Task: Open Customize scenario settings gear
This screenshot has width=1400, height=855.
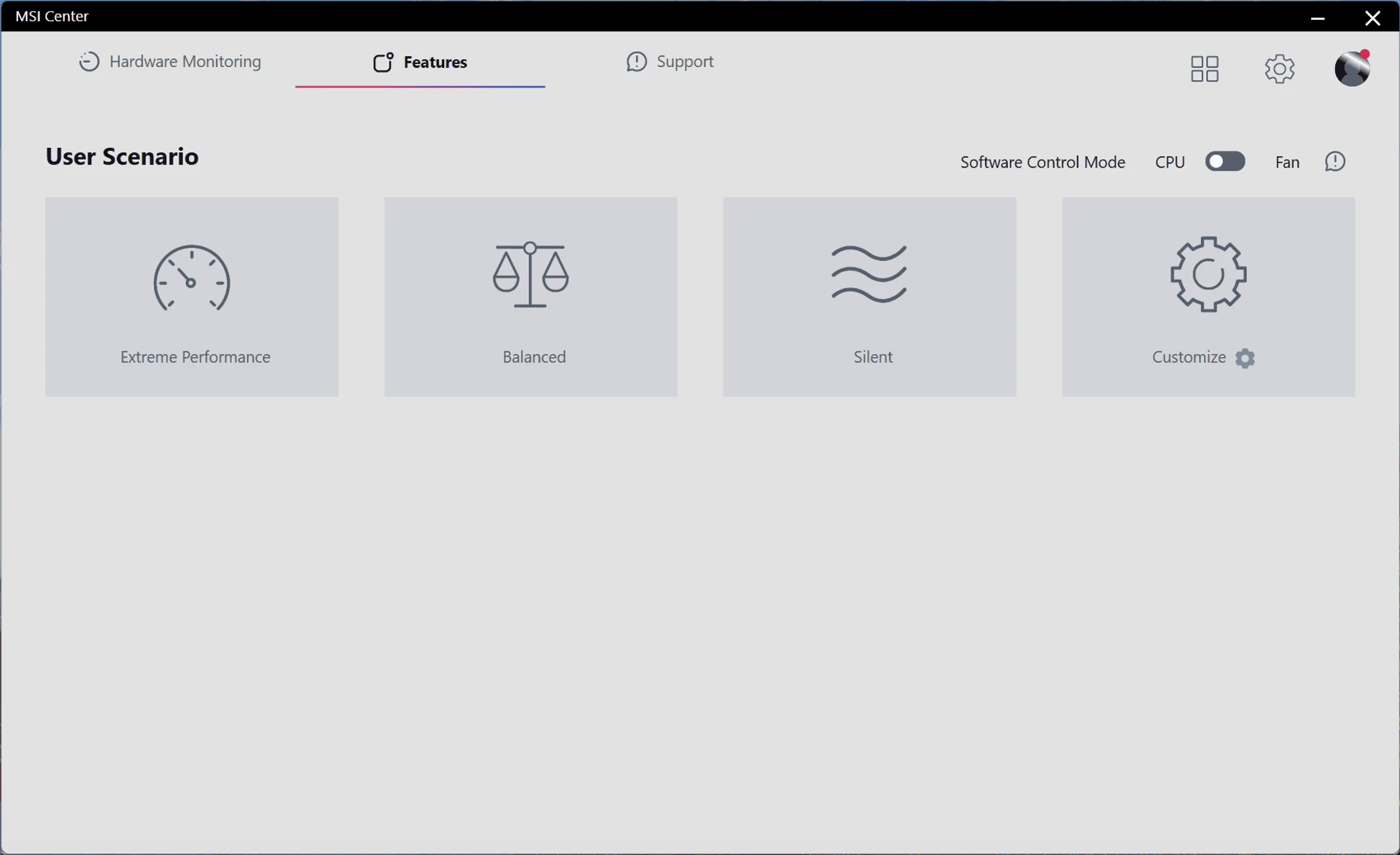Action: (x=1245, y=358)
